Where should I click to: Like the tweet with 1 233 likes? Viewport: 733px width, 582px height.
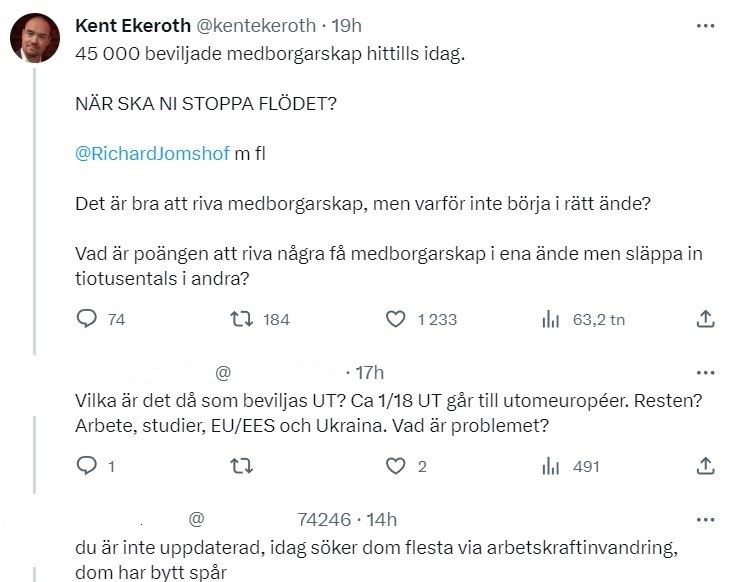397,319
